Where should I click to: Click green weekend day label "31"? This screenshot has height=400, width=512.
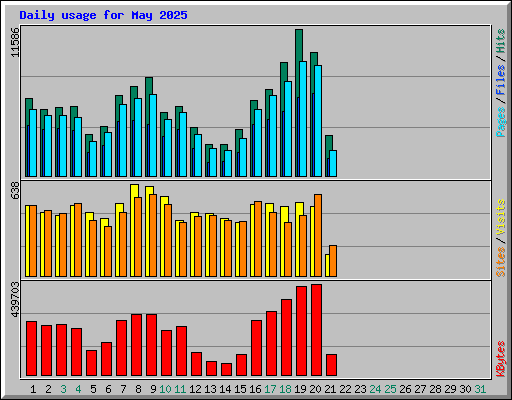coord(480,389)
